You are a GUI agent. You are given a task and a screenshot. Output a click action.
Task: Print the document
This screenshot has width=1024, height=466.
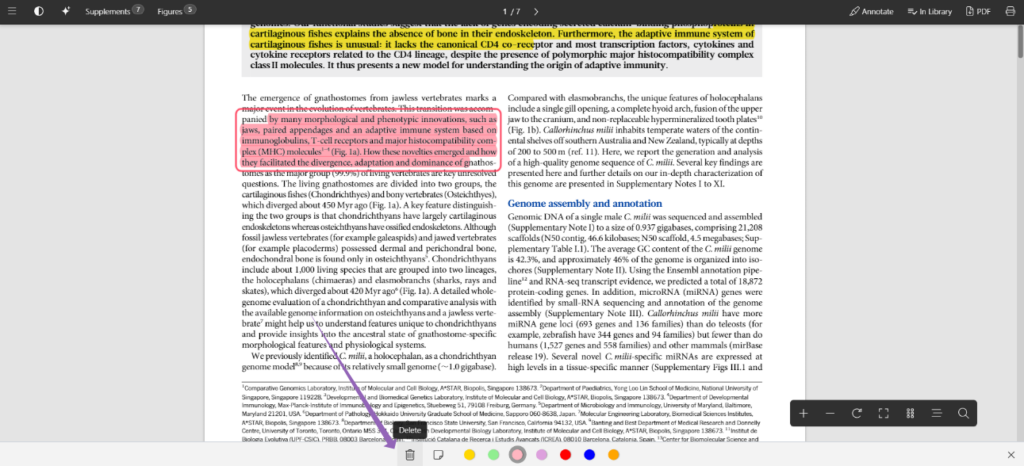[1008, 11]
